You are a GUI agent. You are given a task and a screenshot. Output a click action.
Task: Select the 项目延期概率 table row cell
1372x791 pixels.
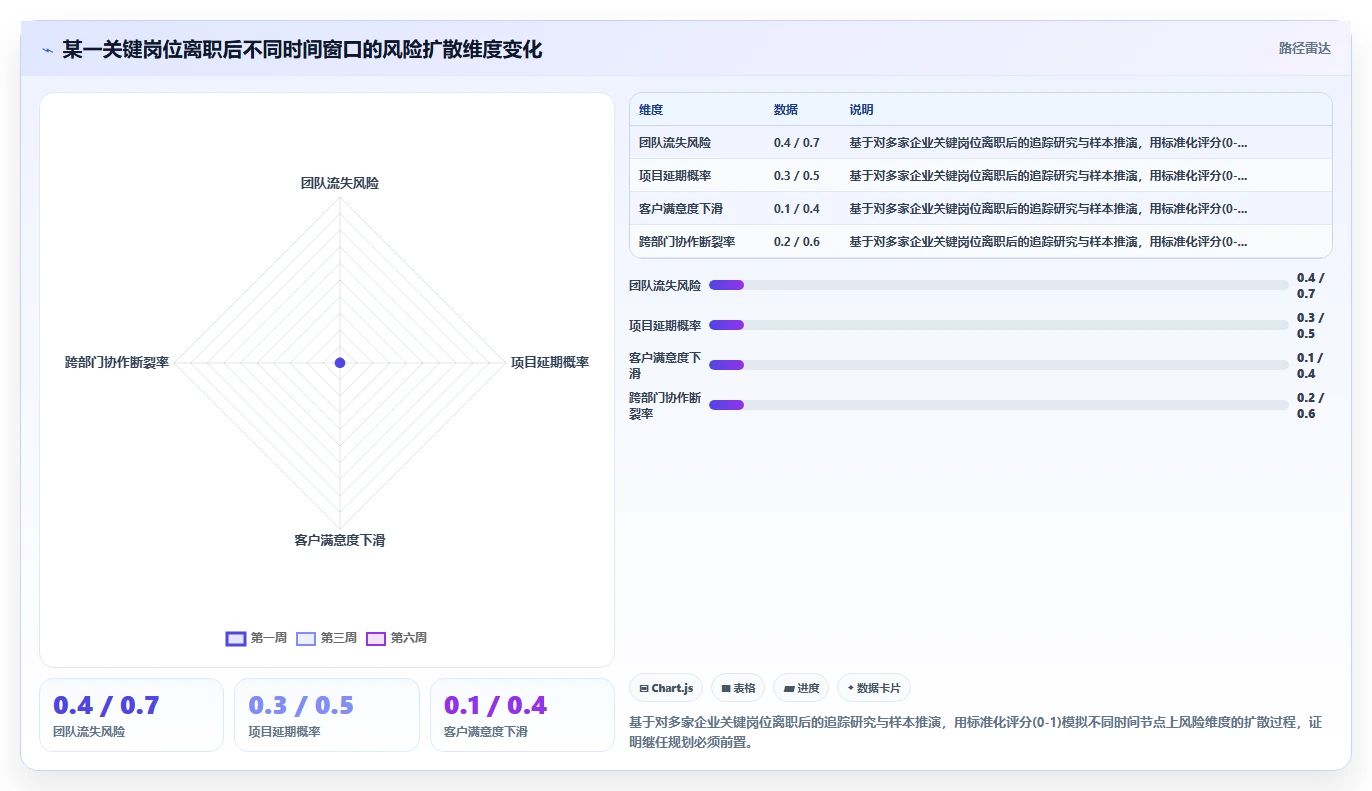click(675, 176)
